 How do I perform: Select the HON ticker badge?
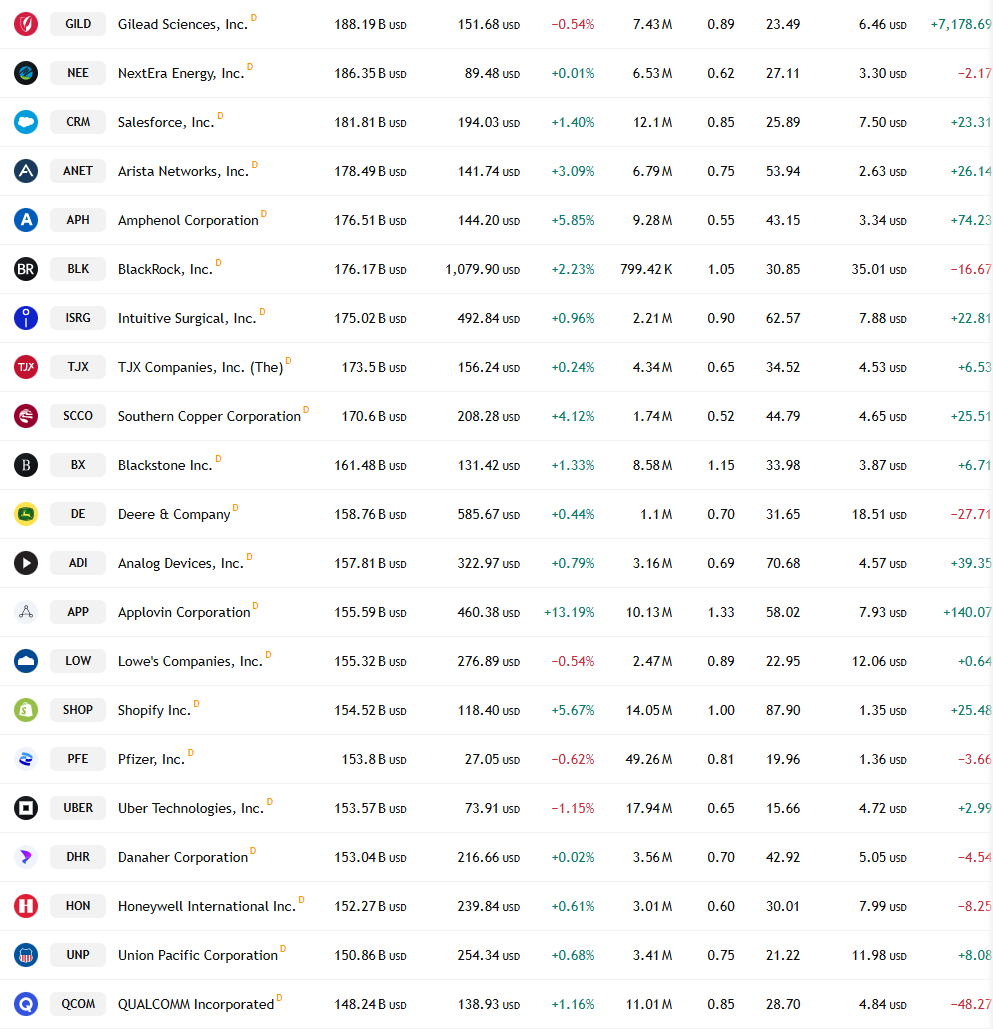(78, 906)
